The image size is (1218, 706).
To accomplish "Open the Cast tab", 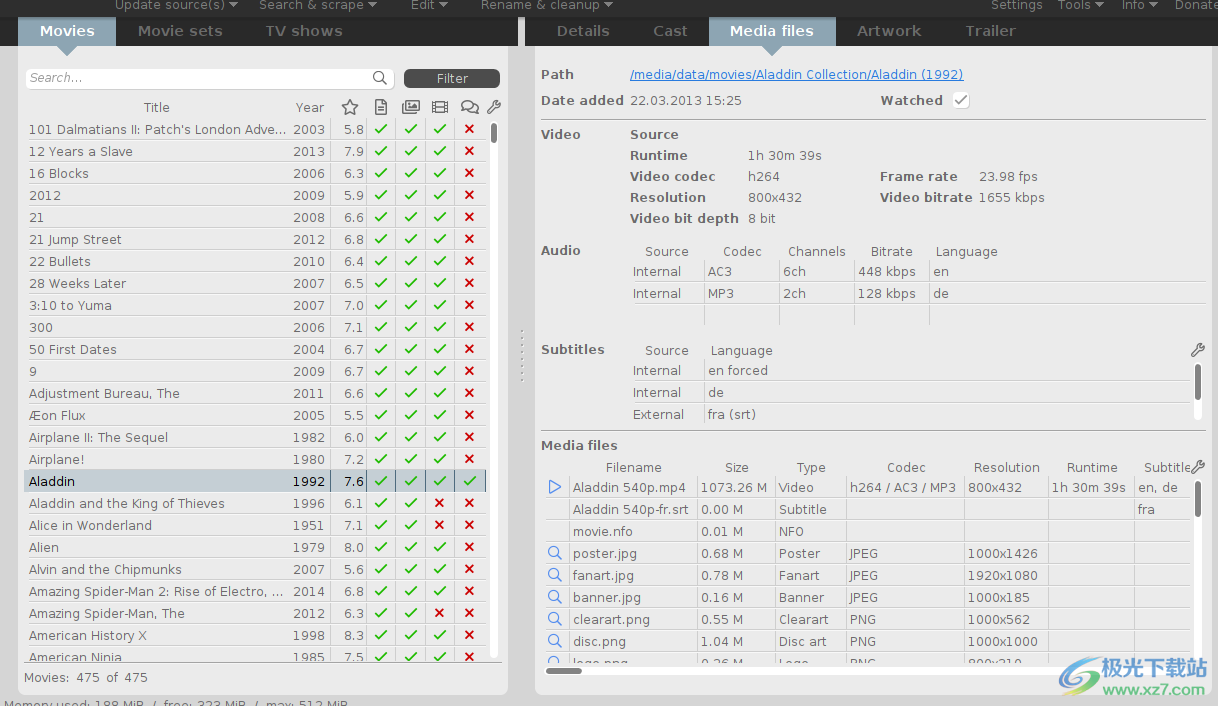I will click(x=670, y=31).
